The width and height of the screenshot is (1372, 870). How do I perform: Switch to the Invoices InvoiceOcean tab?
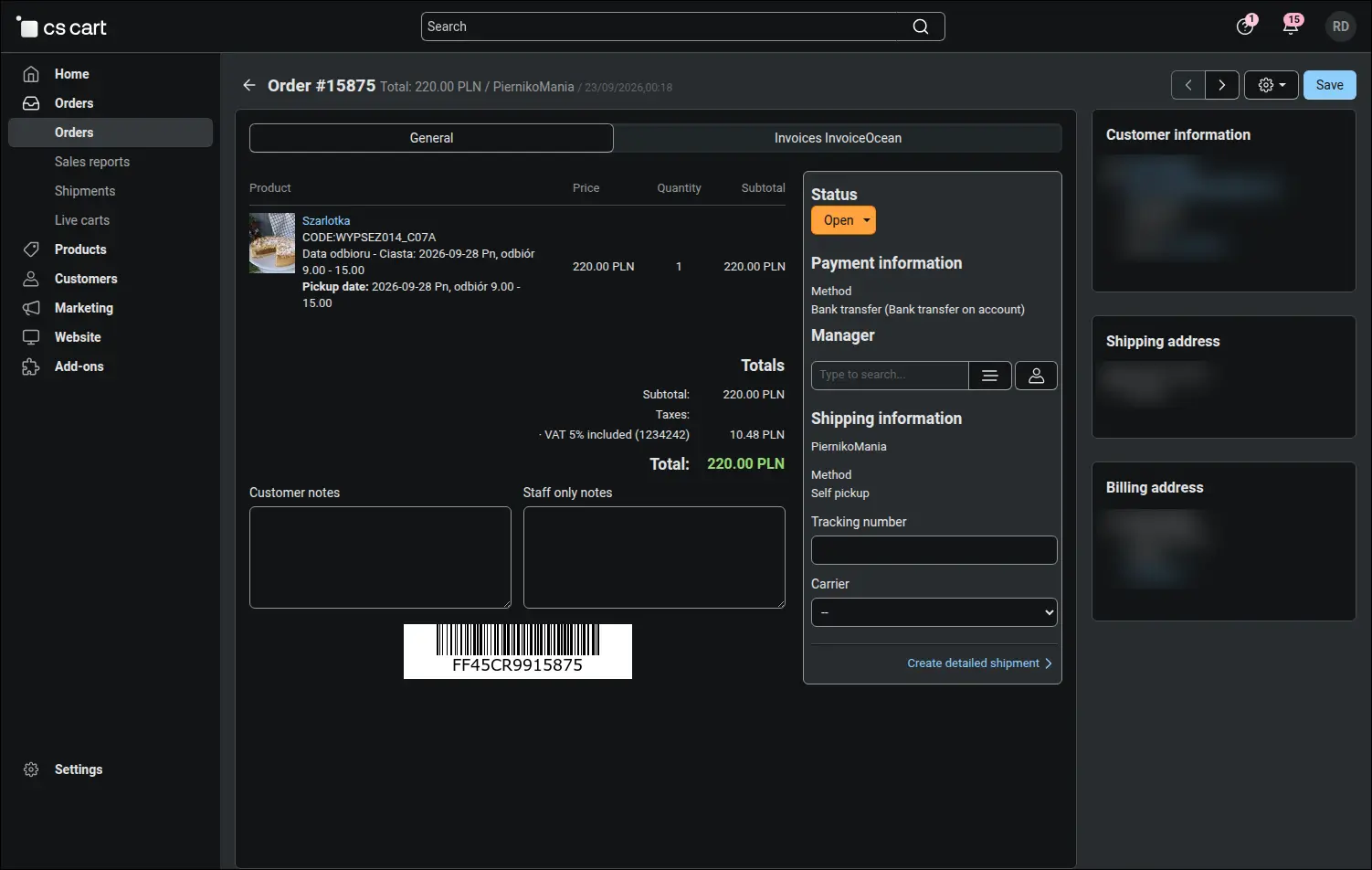pos(838,138)
